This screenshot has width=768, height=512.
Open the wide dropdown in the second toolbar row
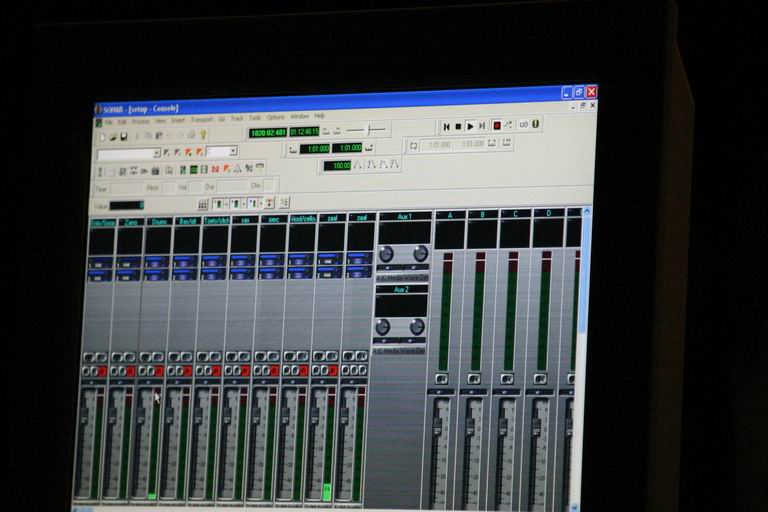click(128, 154)
